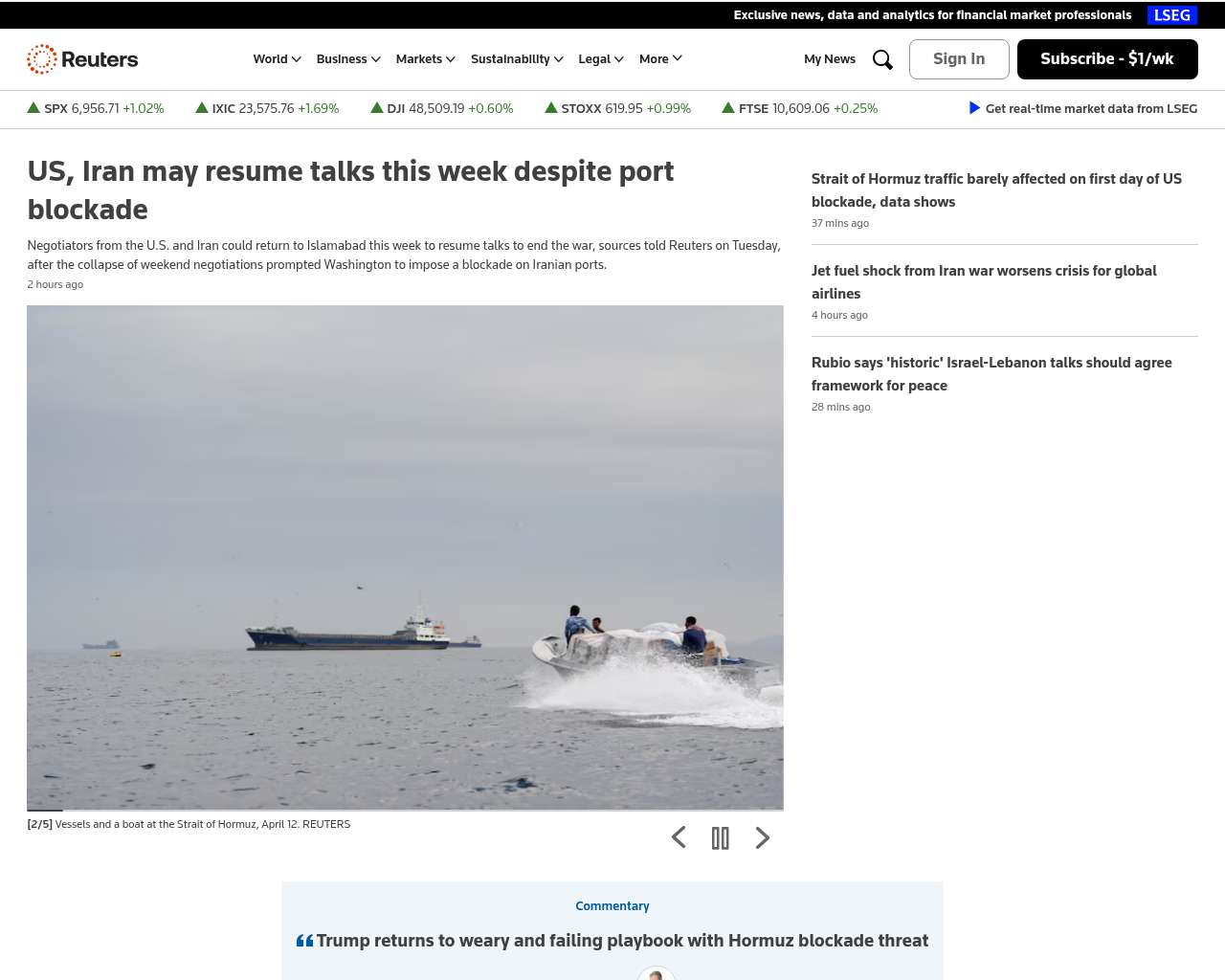Expand the Sustainability menu
Image resolution: width=1225 pixels, height=980 pixels.
coord(517,59)
